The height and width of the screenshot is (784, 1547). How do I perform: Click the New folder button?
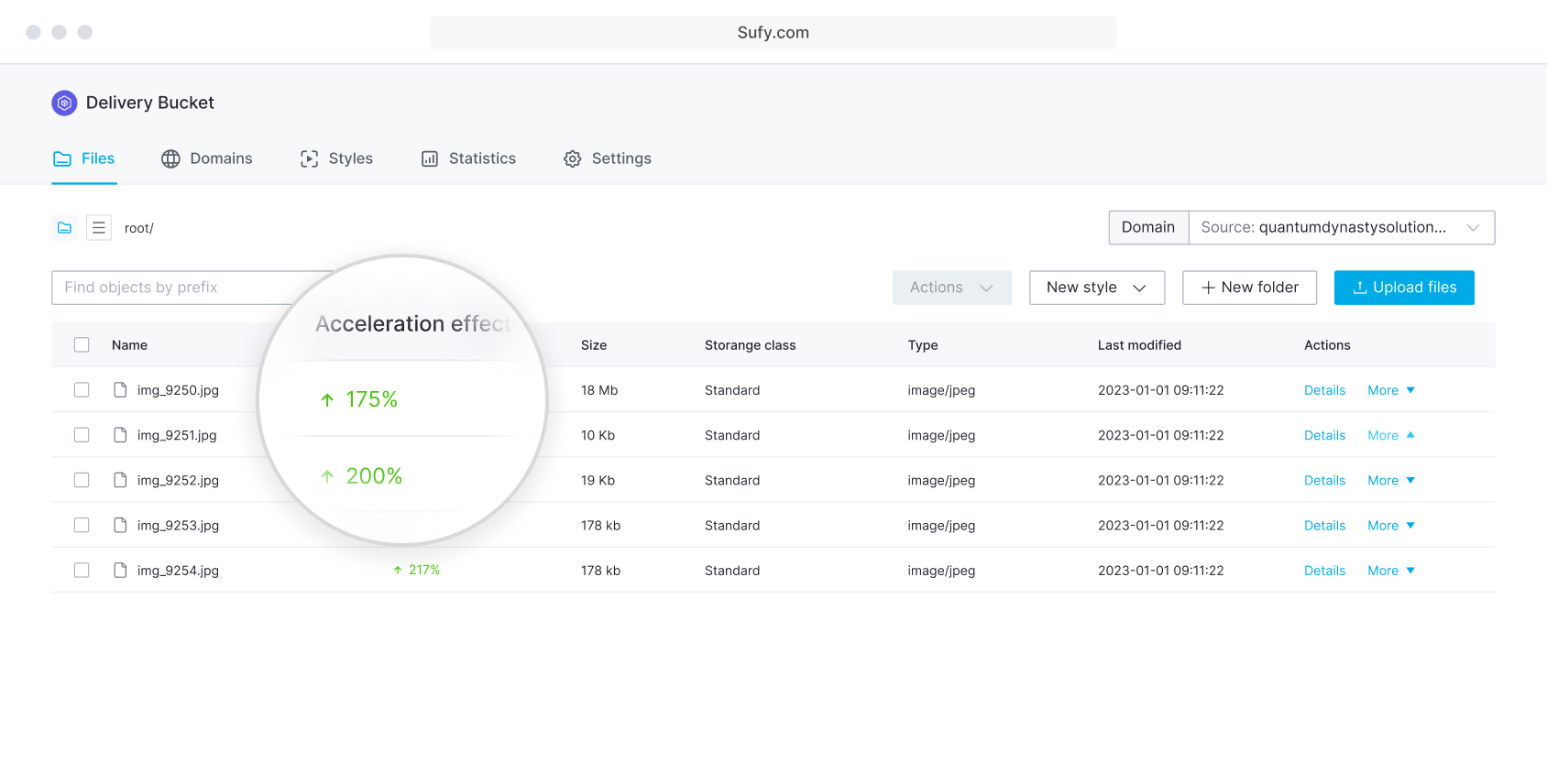point(1249,288)
